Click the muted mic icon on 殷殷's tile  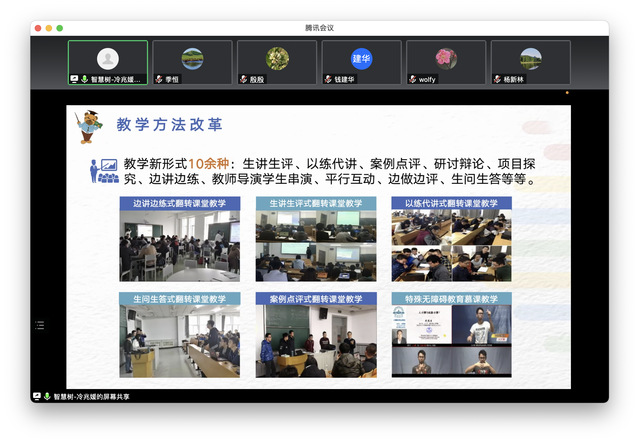pos(243,79)
